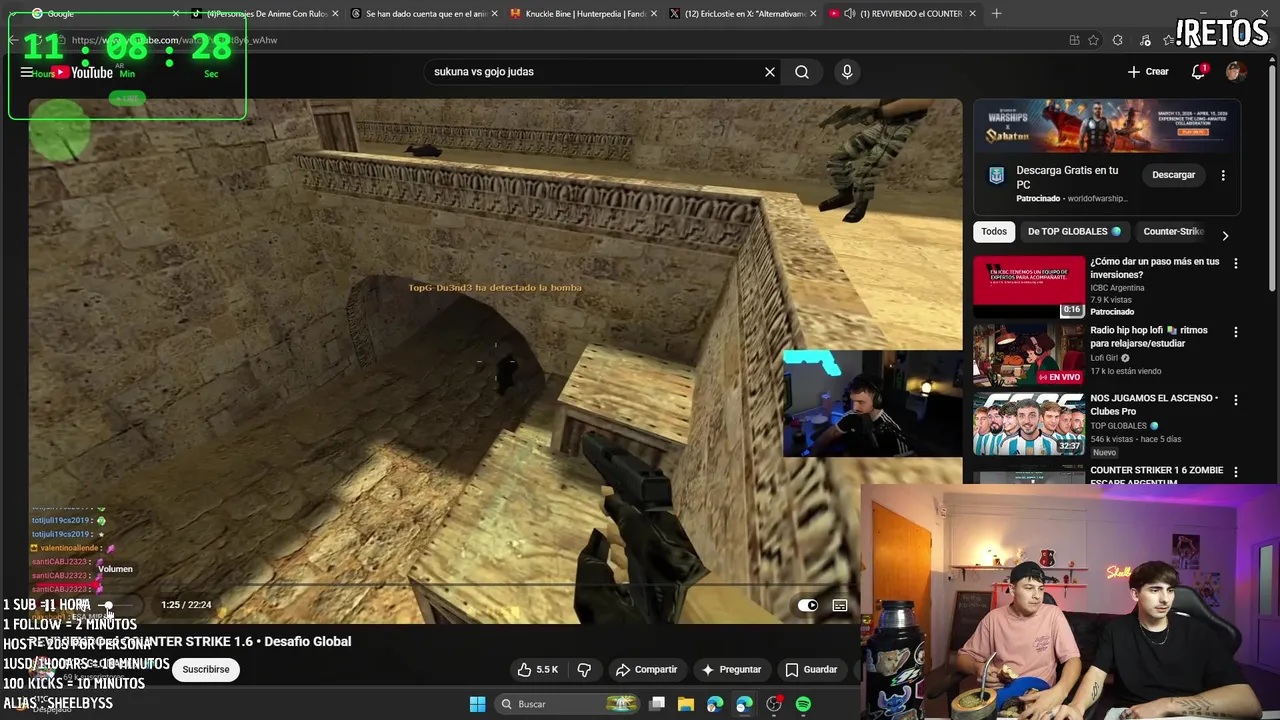
Task: Open '¿Cómo dar un paso más' title
Action: 1154,268
